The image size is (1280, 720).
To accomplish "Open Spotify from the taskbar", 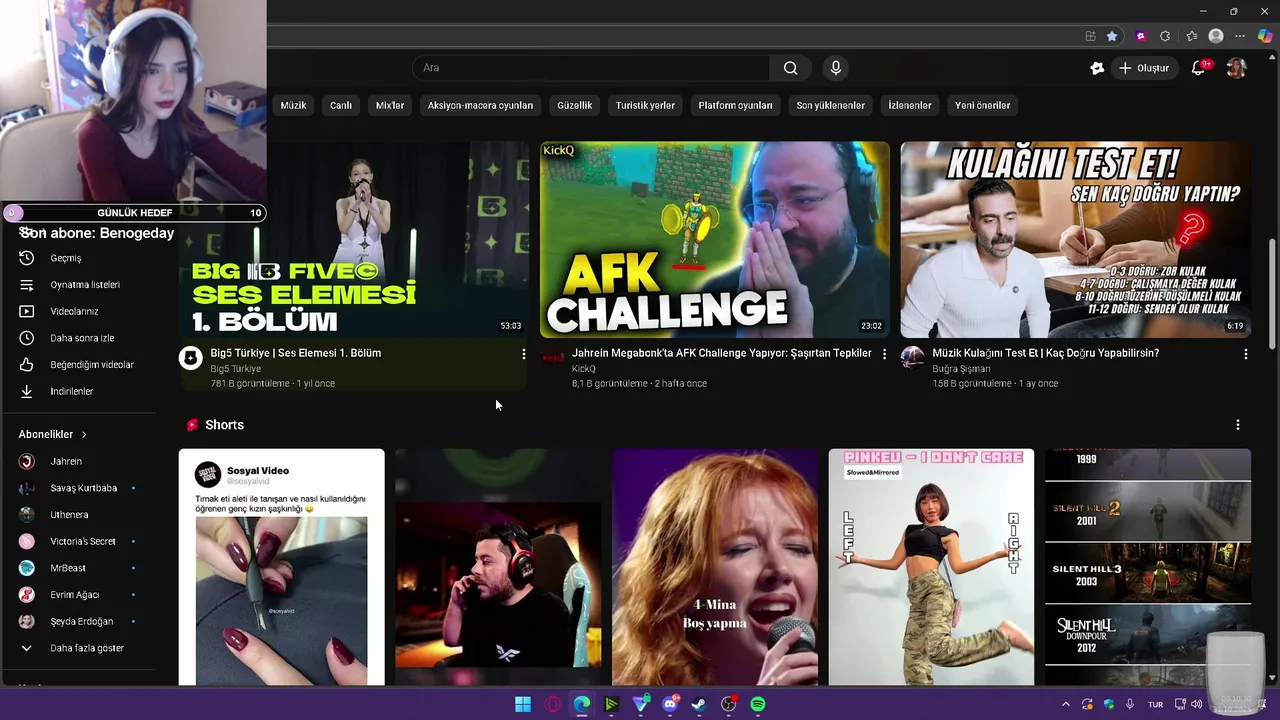I will (x=758, y=704).
